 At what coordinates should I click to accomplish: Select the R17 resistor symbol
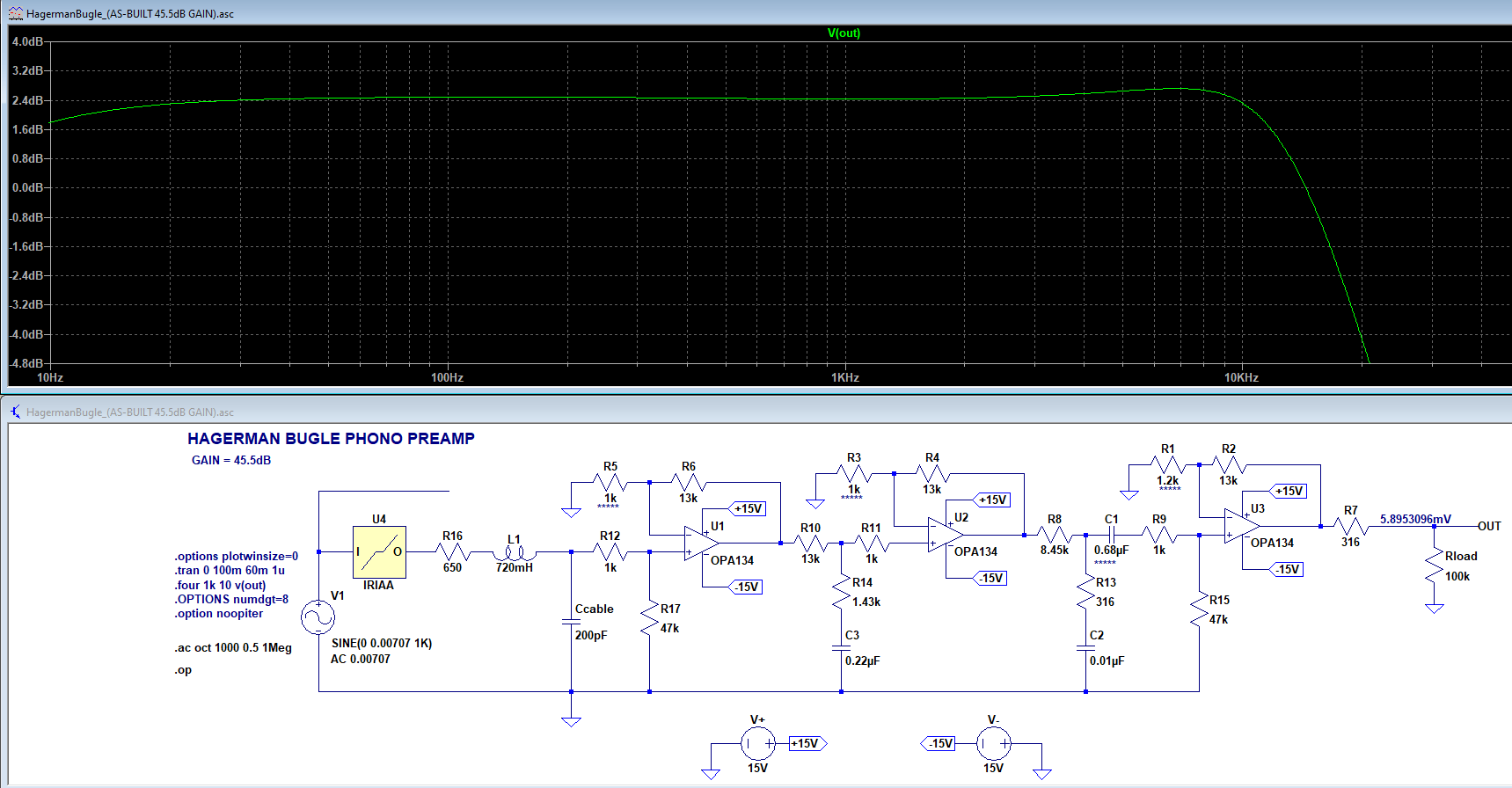(x=650, y=617)
